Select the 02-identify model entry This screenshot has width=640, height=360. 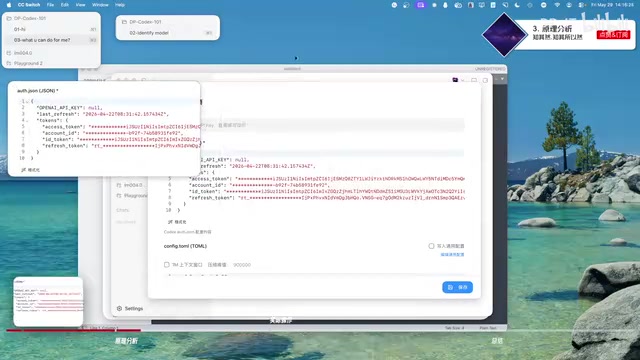tap(149, 33)
